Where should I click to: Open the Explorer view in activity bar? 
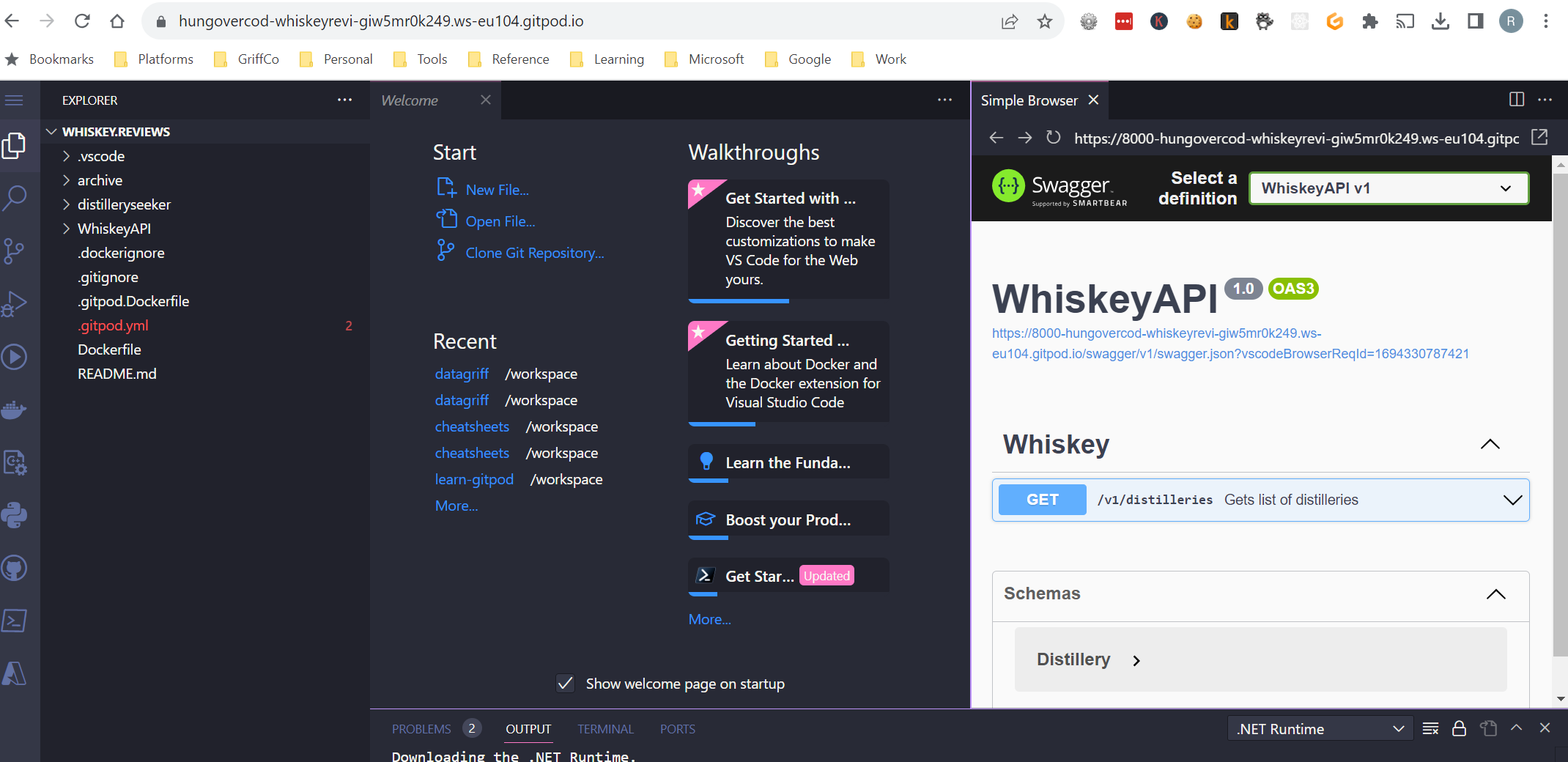(x=15, y=146)
